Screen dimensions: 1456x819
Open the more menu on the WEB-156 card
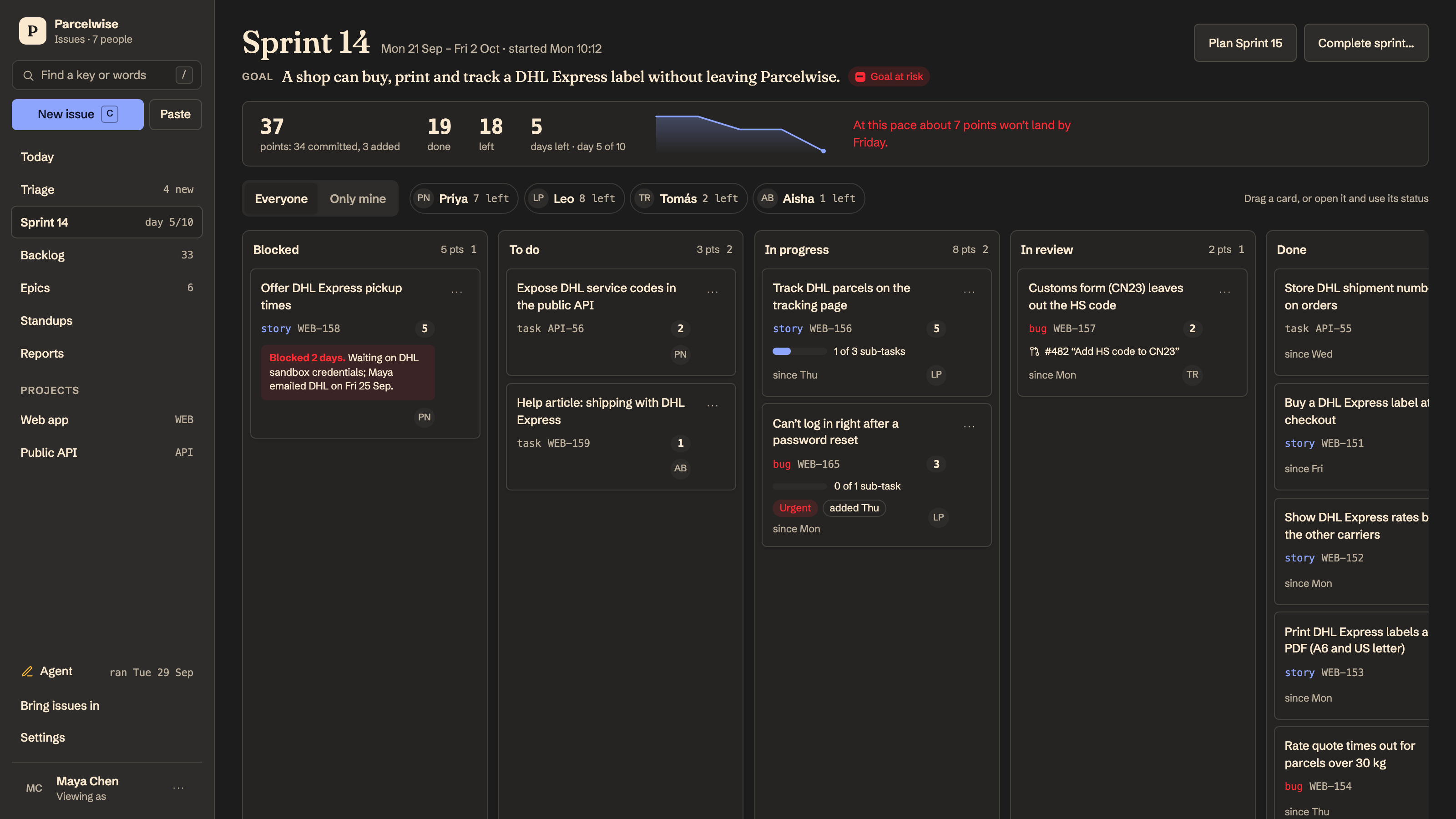click(x=969, y=292)
